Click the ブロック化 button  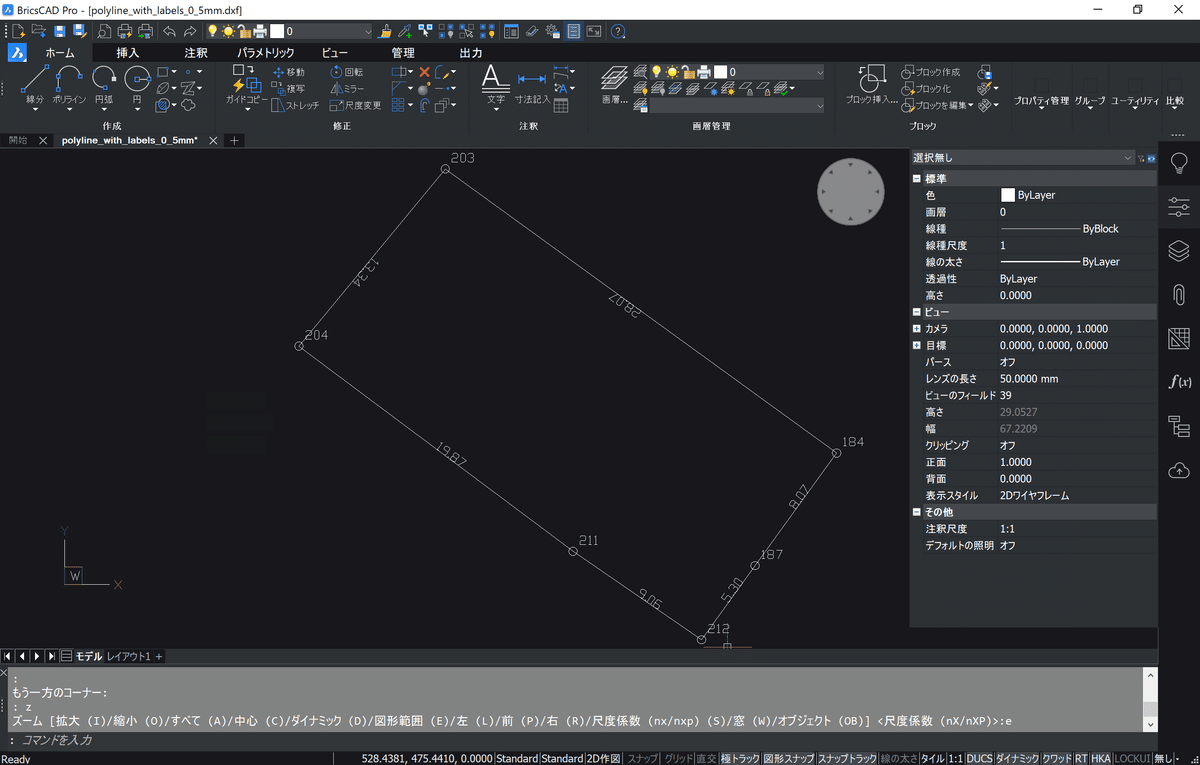click(x=926, y=88)
